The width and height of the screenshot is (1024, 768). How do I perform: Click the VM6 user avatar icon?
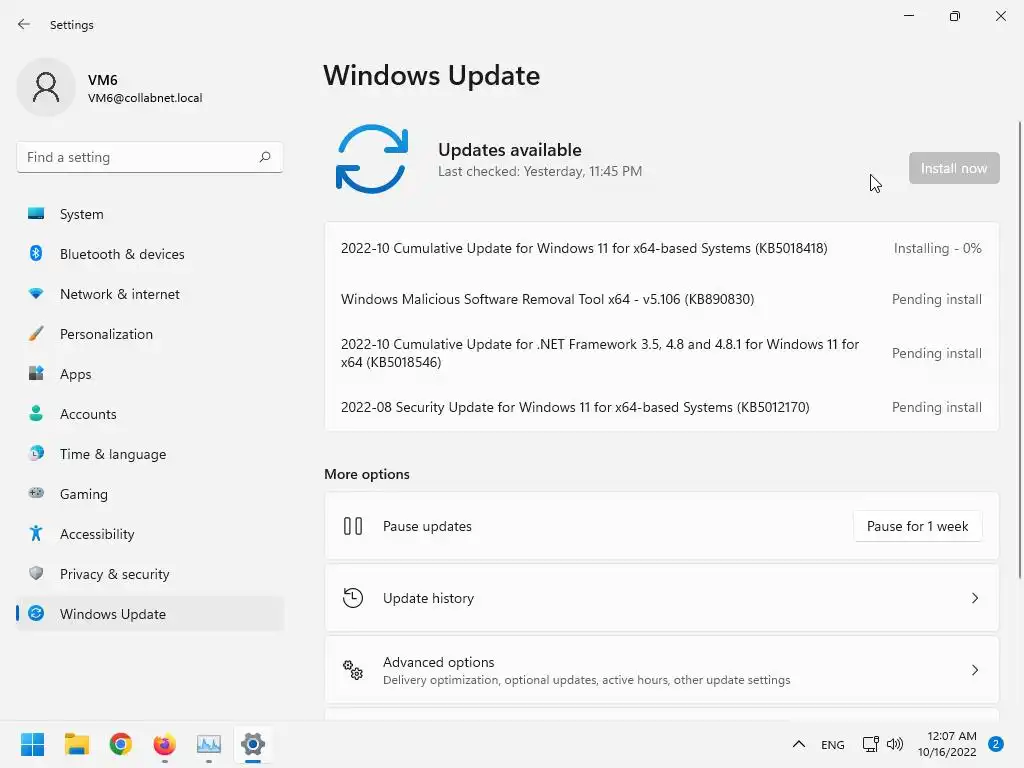click(46, 87)
